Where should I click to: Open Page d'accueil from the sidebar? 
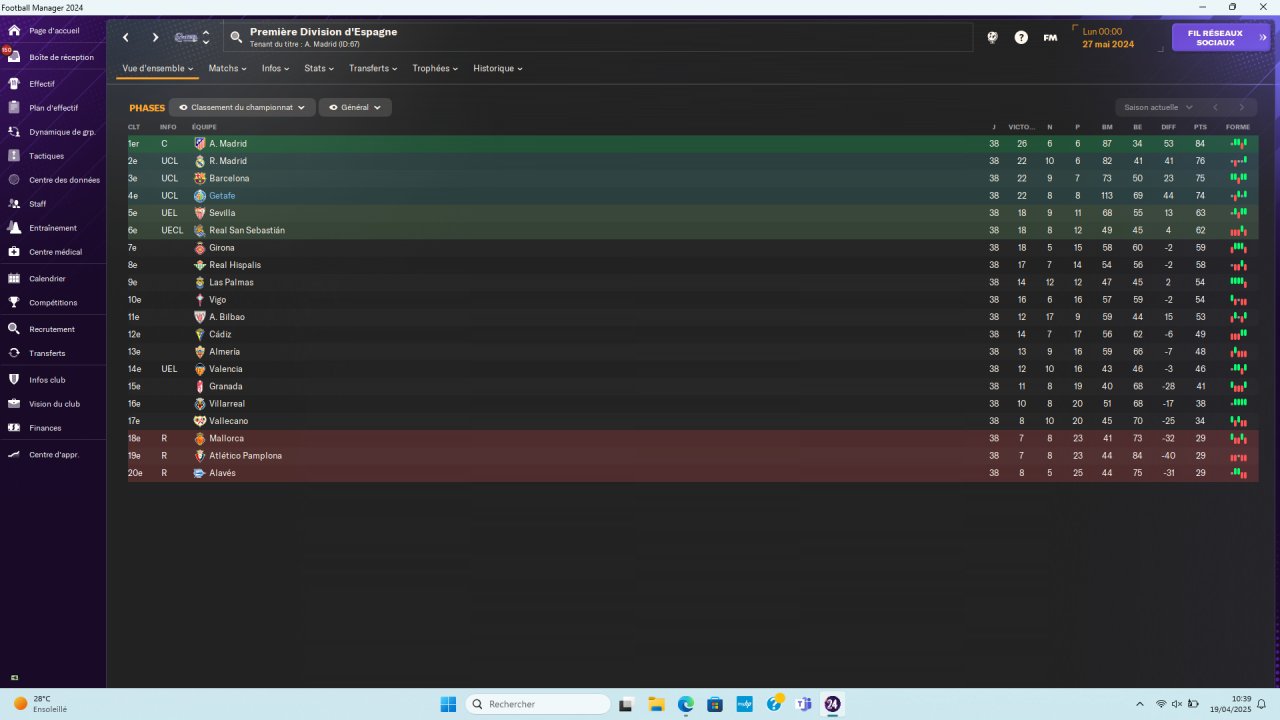tap(53, 31)
